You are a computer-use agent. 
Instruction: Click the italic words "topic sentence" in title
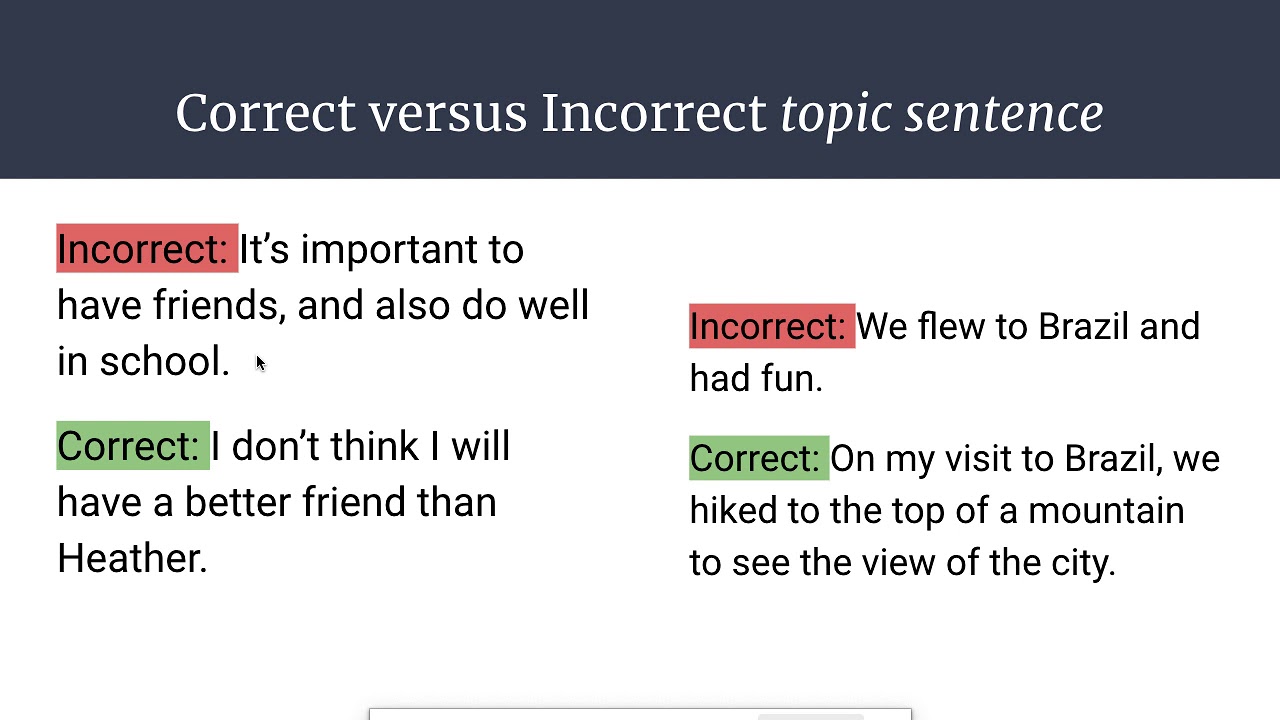941,113
